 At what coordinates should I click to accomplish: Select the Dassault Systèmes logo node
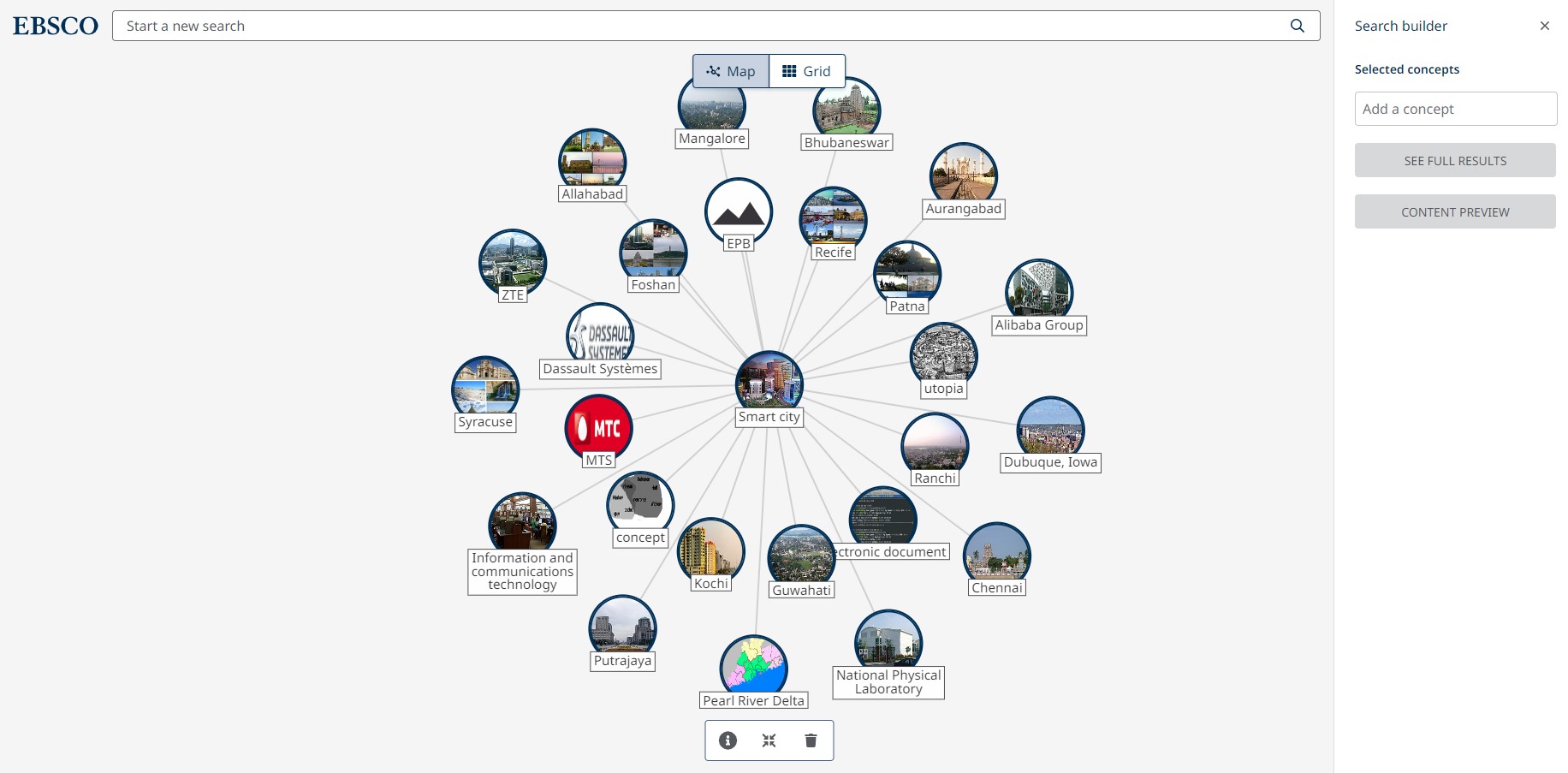(600, 336)
